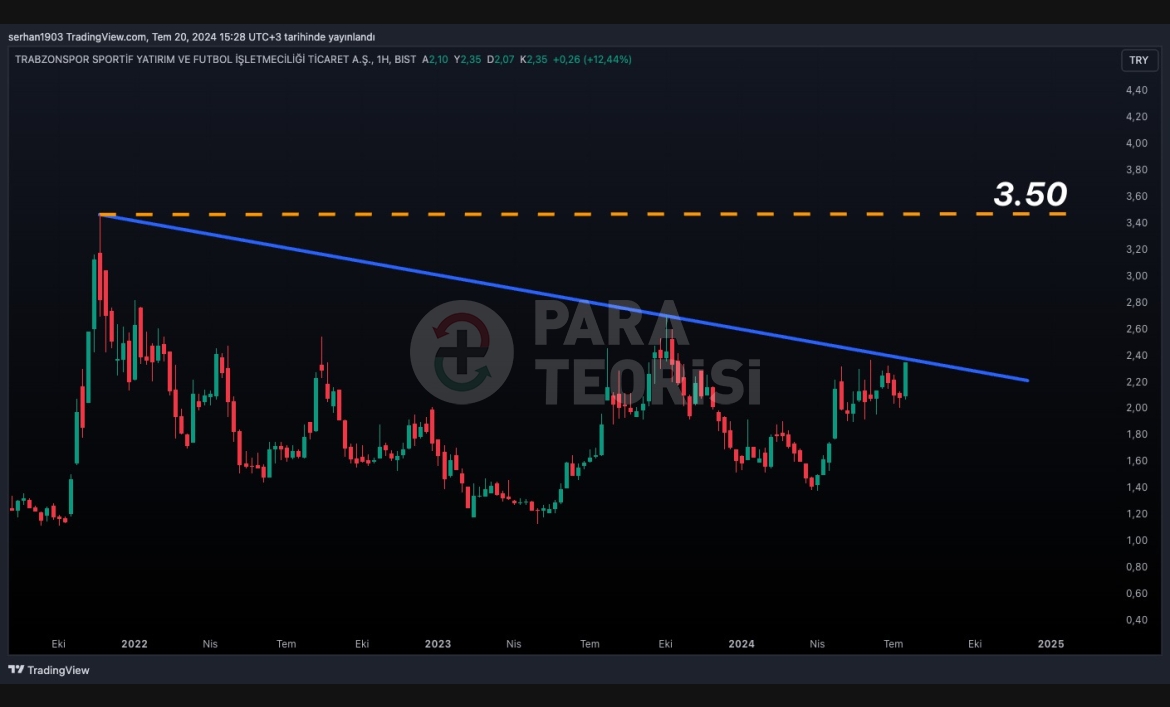Click the 1,20 price axis label
1170x707 pixels.
coord(1136,514)
